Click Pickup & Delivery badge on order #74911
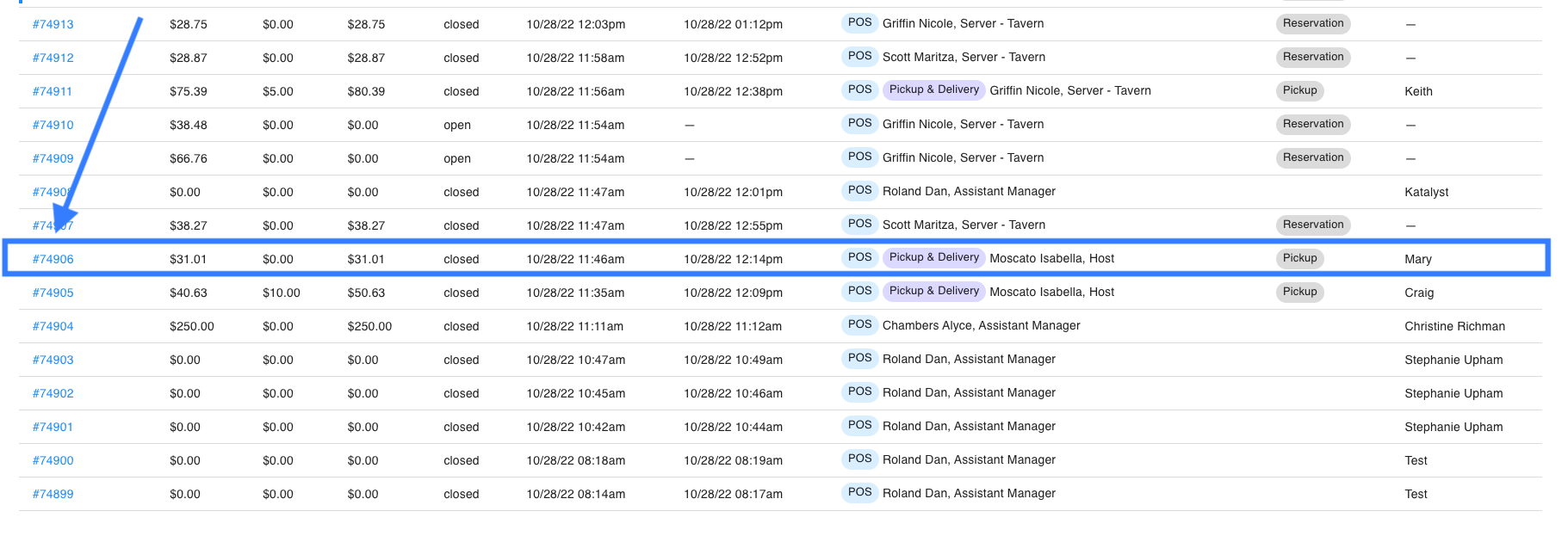This screenshot has height=536, width=1568. [933, 90]
